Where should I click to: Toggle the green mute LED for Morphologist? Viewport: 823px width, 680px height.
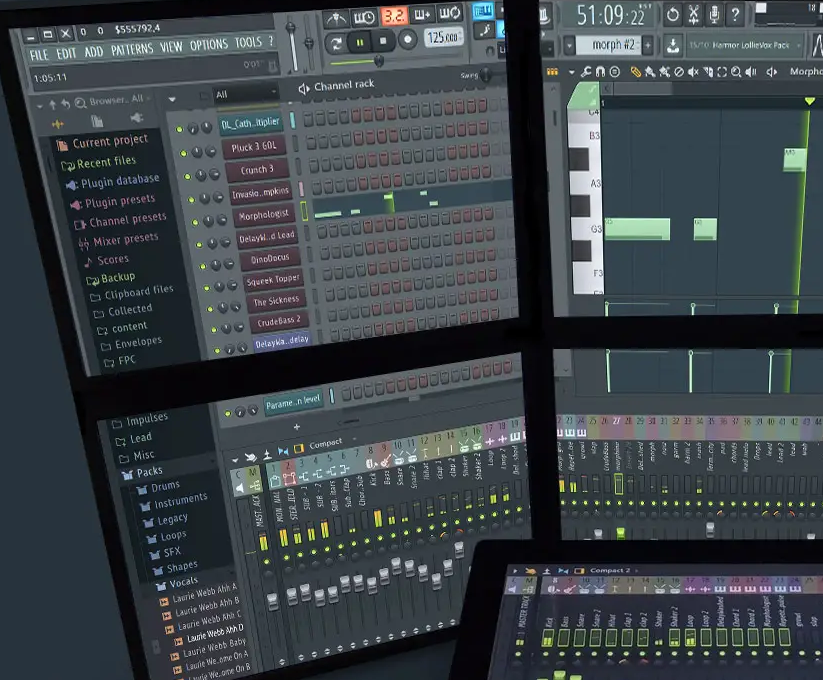click(195, 222)
